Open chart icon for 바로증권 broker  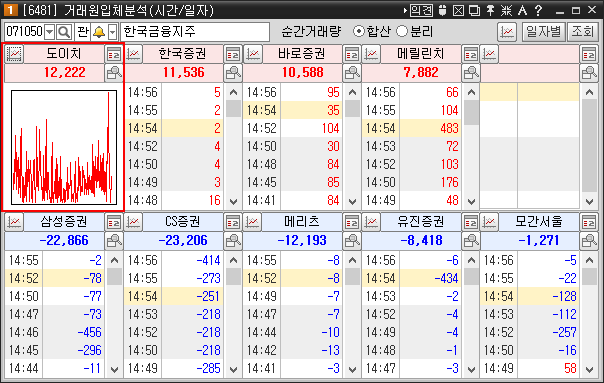pos(253,54)
